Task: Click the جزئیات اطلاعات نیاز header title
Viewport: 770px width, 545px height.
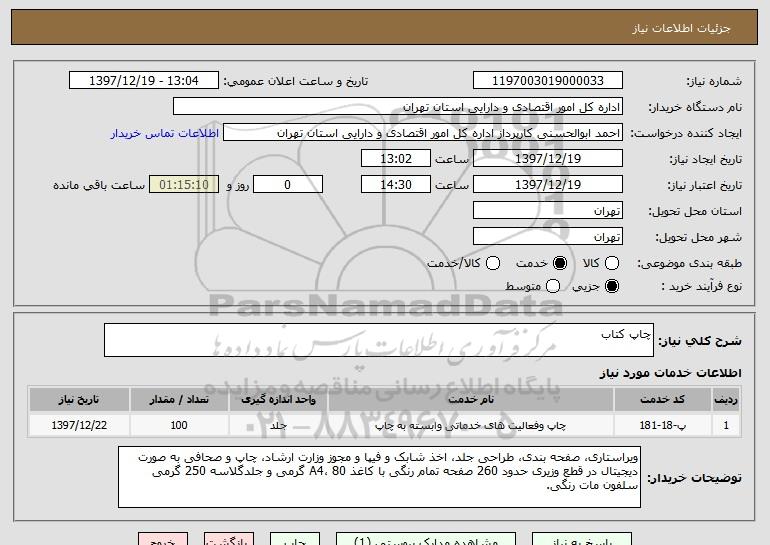Action: click(681, 28)
